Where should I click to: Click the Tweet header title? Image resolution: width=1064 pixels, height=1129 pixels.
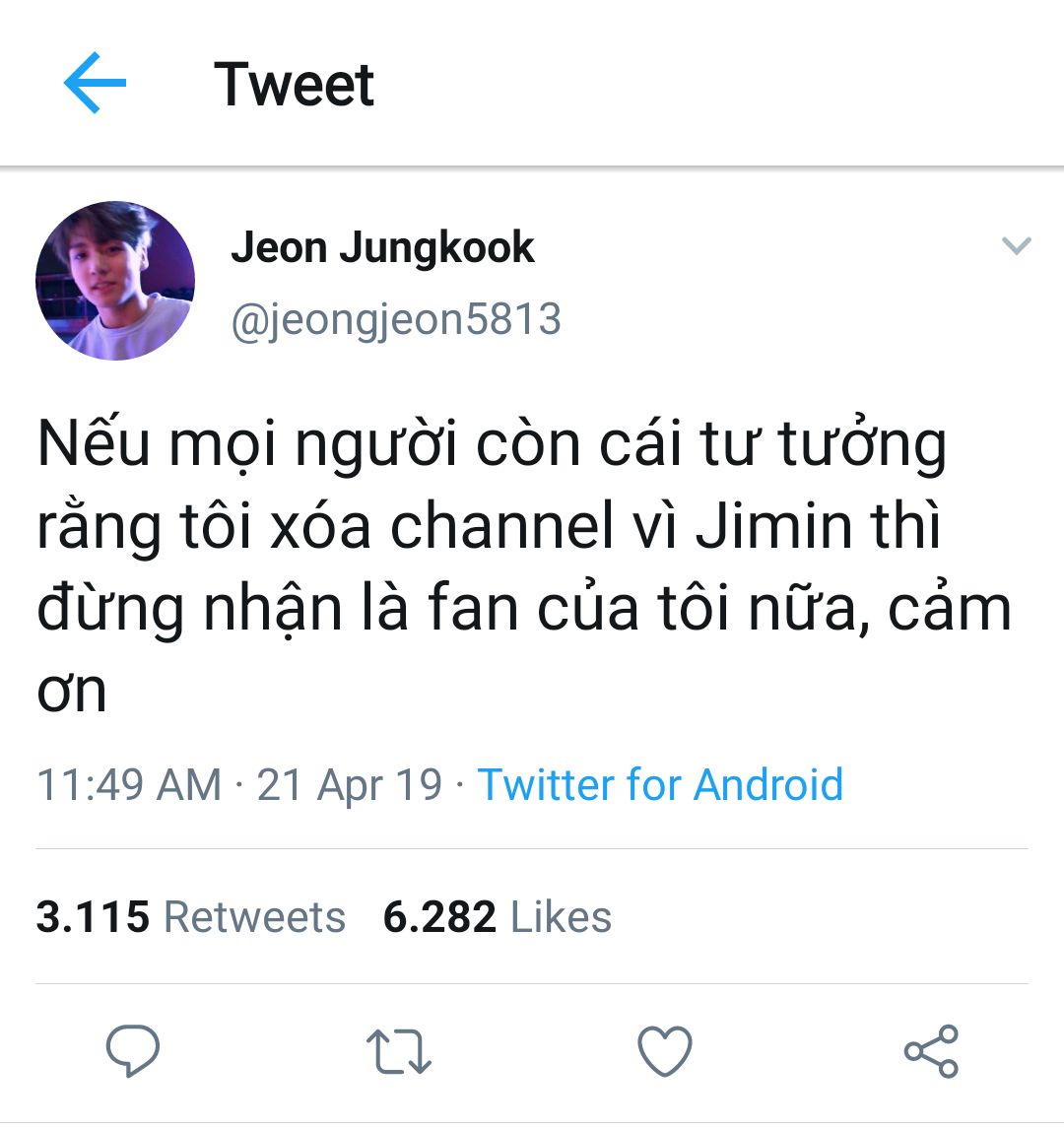pos(295,84)
